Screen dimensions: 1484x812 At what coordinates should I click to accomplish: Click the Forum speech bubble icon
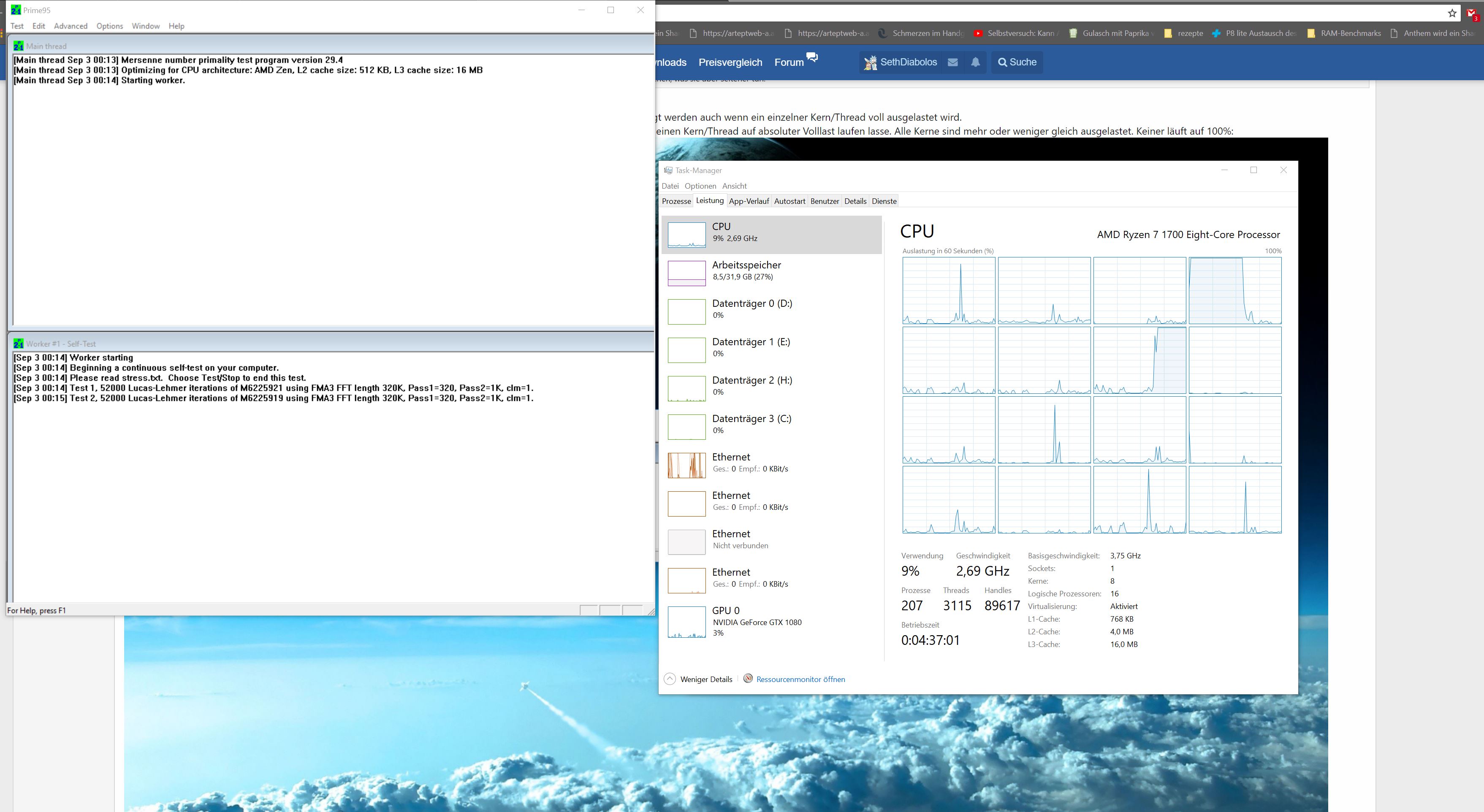[812, 57]
